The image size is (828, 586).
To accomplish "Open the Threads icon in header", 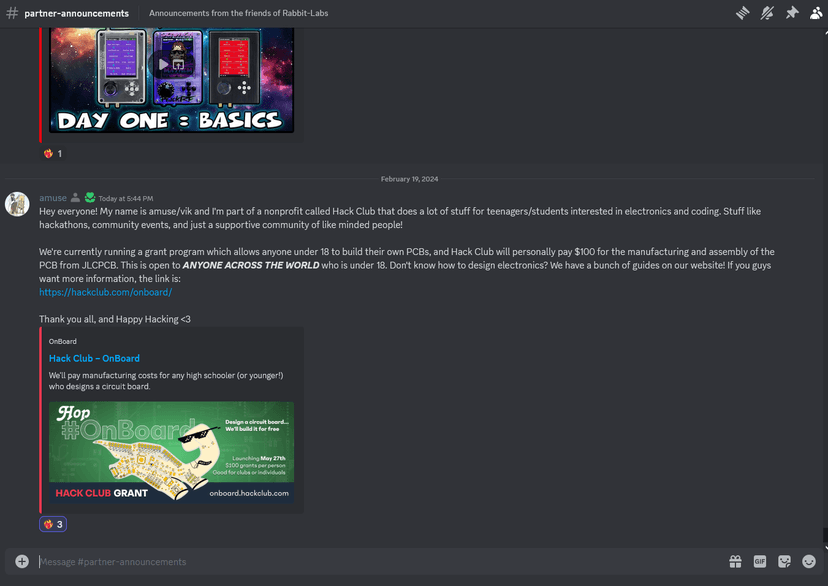I will tap(742, 13).
